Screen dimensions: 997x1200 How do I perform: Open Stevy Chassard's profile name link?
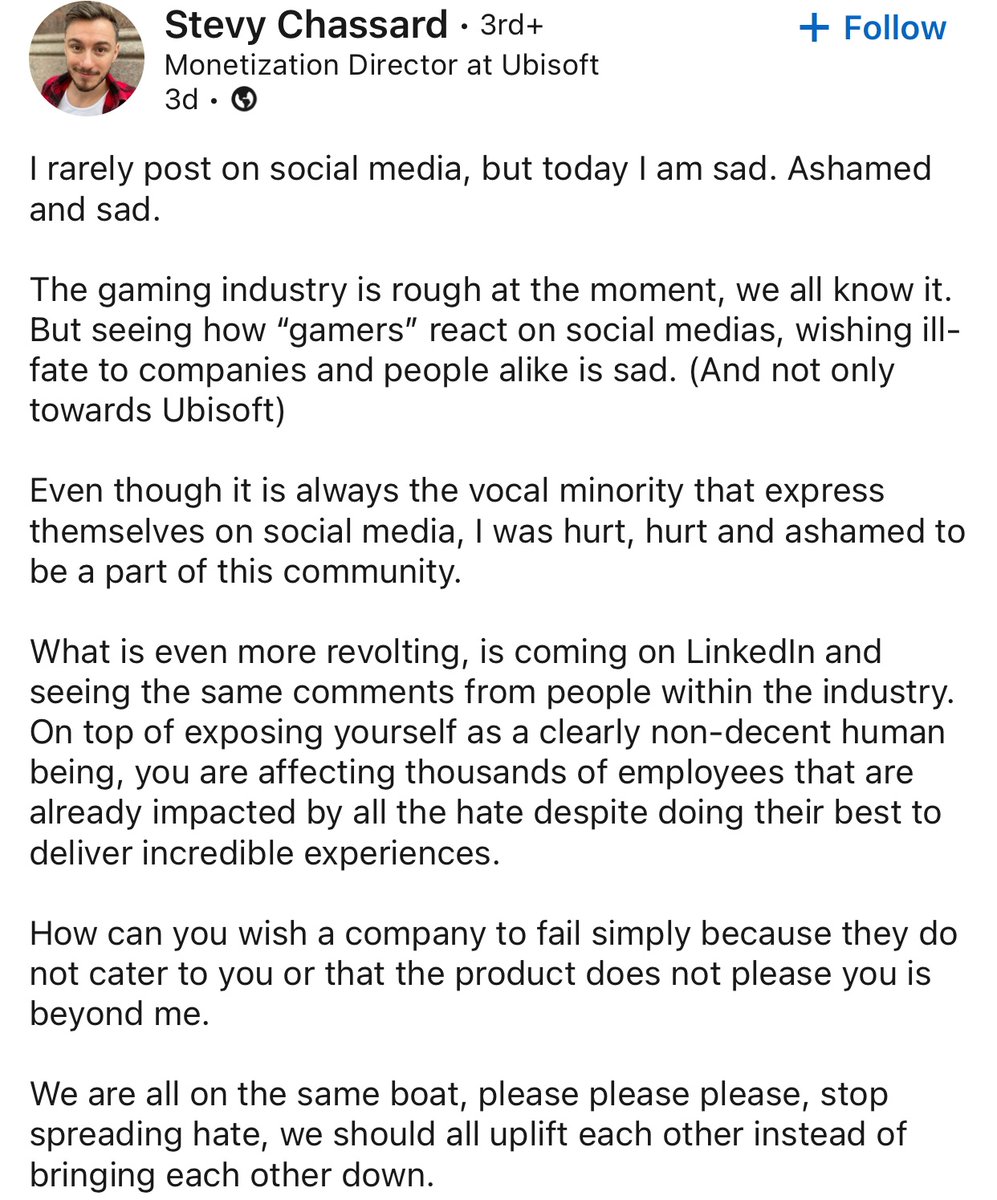pyautogui.click(x=305, y=24)
